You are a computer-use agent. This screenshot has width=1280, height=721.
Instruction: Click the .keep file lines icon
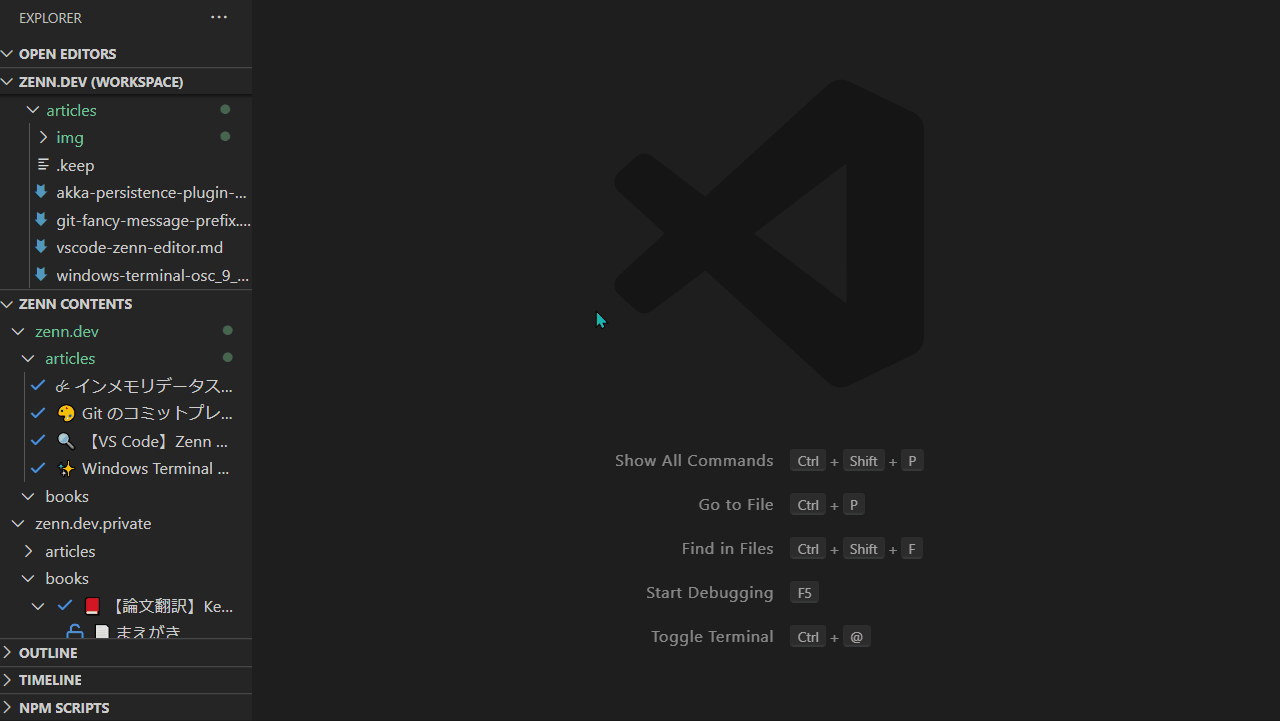[43, 164]
